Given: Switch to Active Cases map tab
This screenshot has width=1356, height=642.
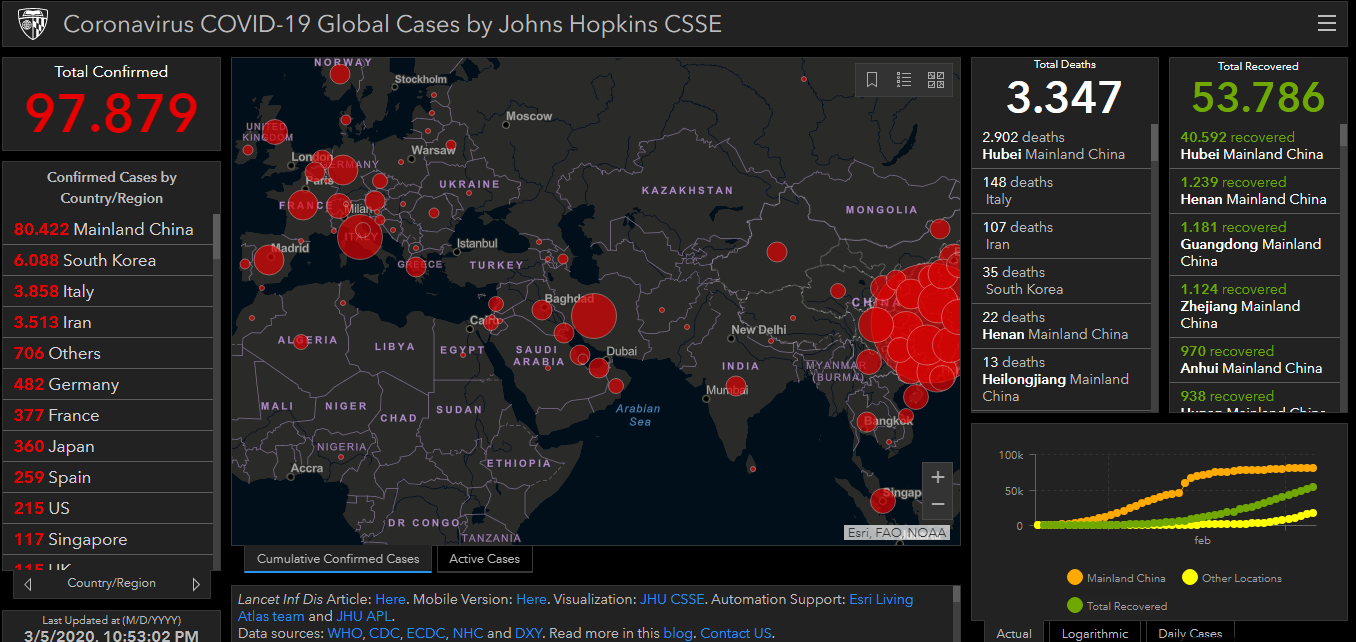Looking at the screenshot, I should (x=485, y=559).
